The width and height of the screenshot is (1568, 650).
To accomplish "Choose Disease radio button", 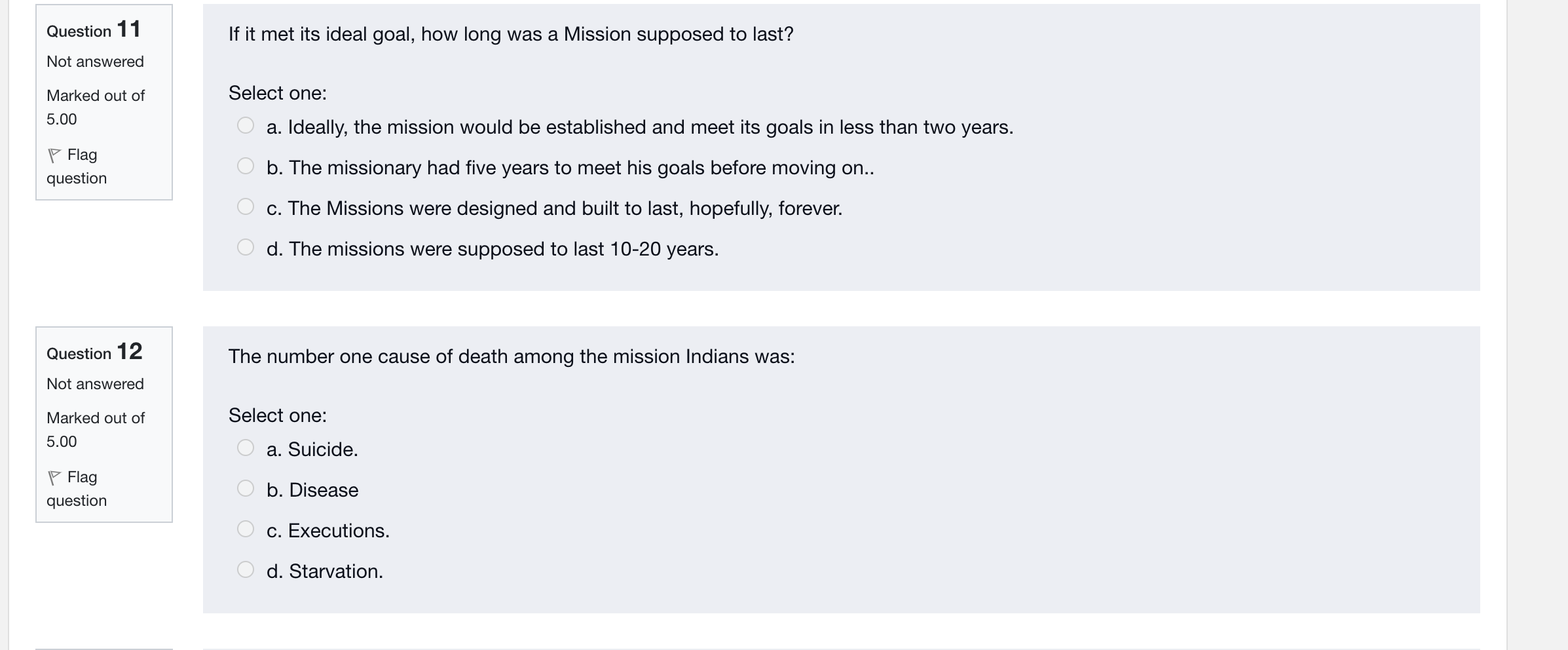I will click(246, 488).
